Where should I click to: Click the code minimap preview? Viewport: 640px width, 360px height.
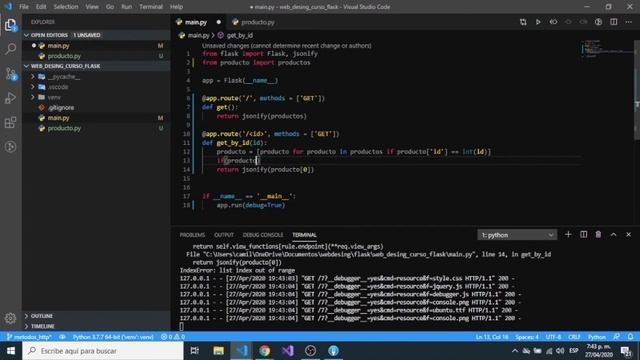(x=606, y=48)
